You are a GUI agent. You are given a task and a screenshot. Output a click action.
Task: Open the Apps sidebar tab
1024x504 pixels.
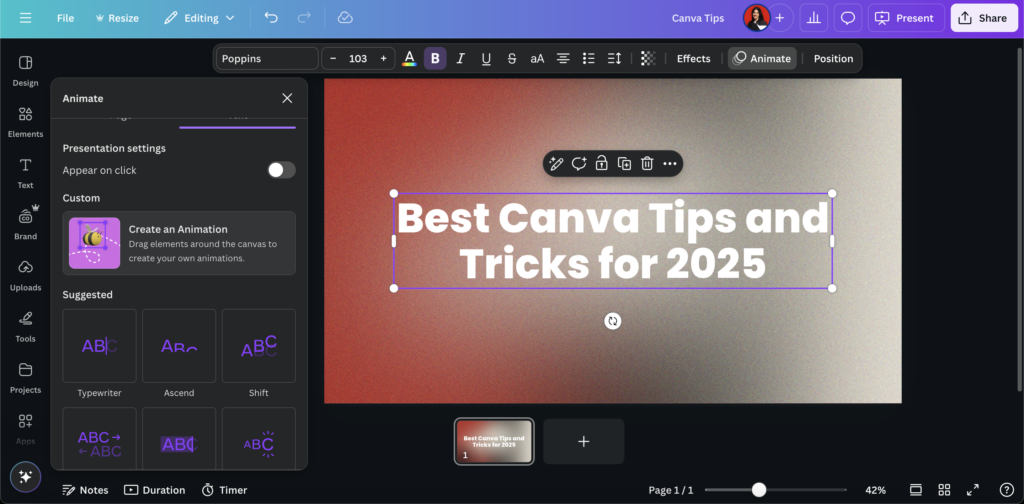tap(25, 429)
